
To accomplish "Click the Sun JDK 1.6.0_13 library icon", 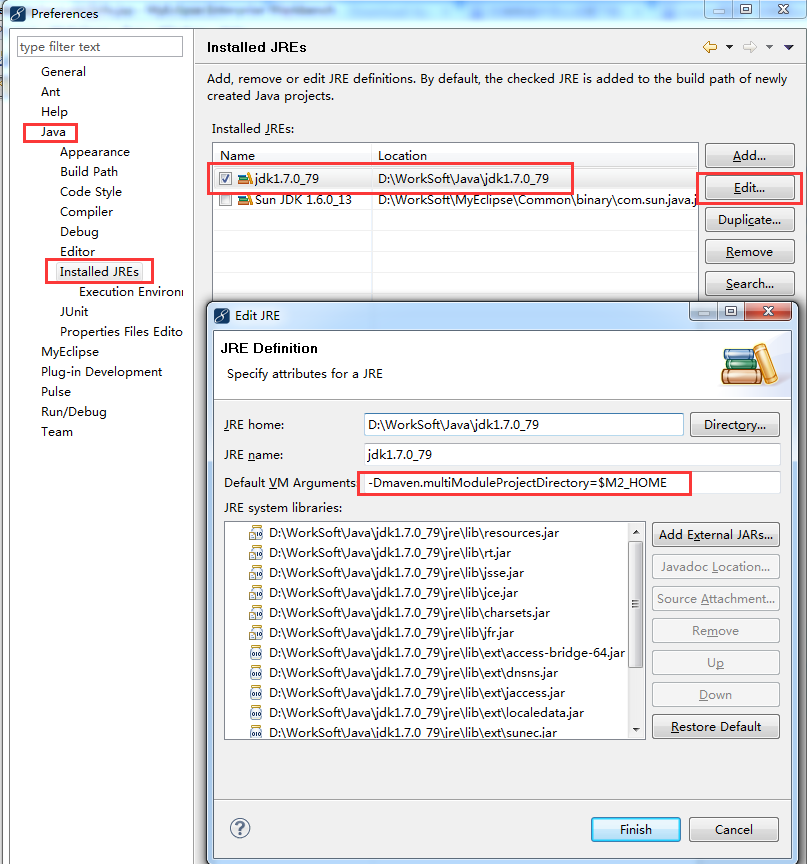I will coord(245,199).
